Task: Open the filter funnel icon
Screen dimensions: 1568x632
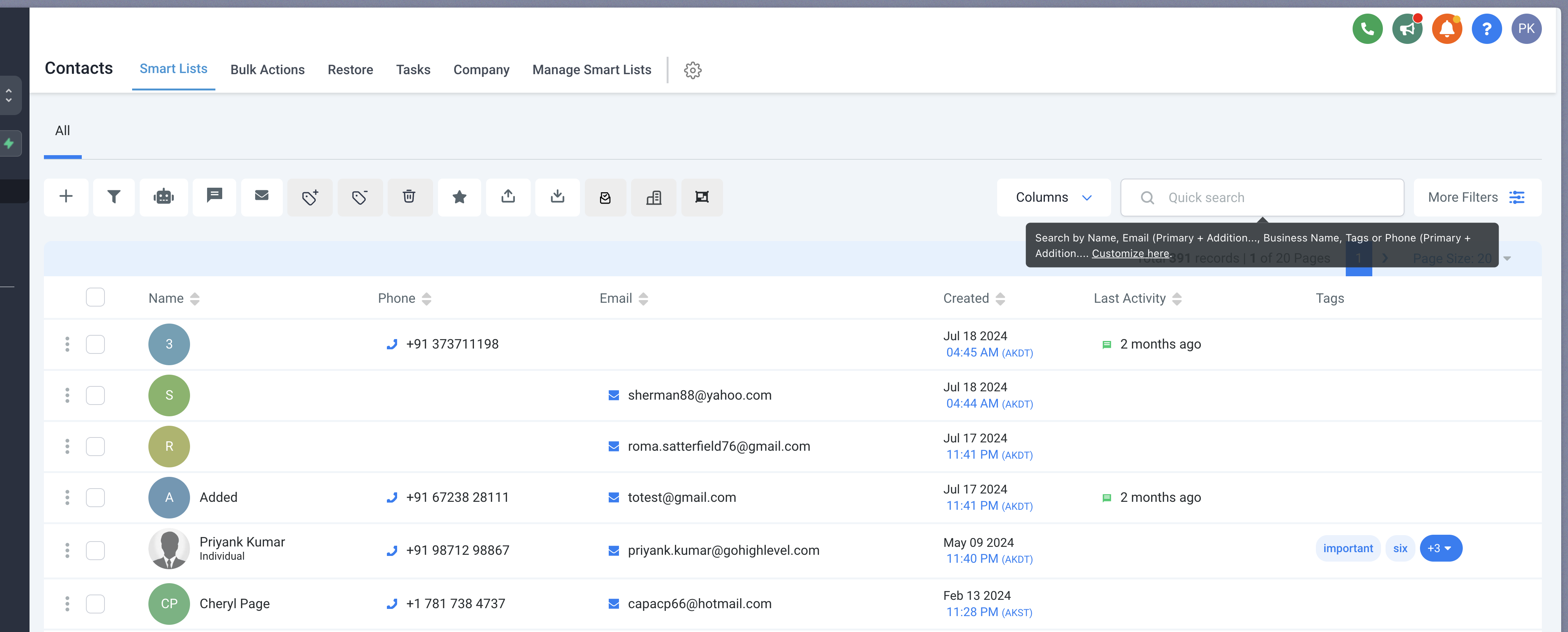Action: pos(114,196)
